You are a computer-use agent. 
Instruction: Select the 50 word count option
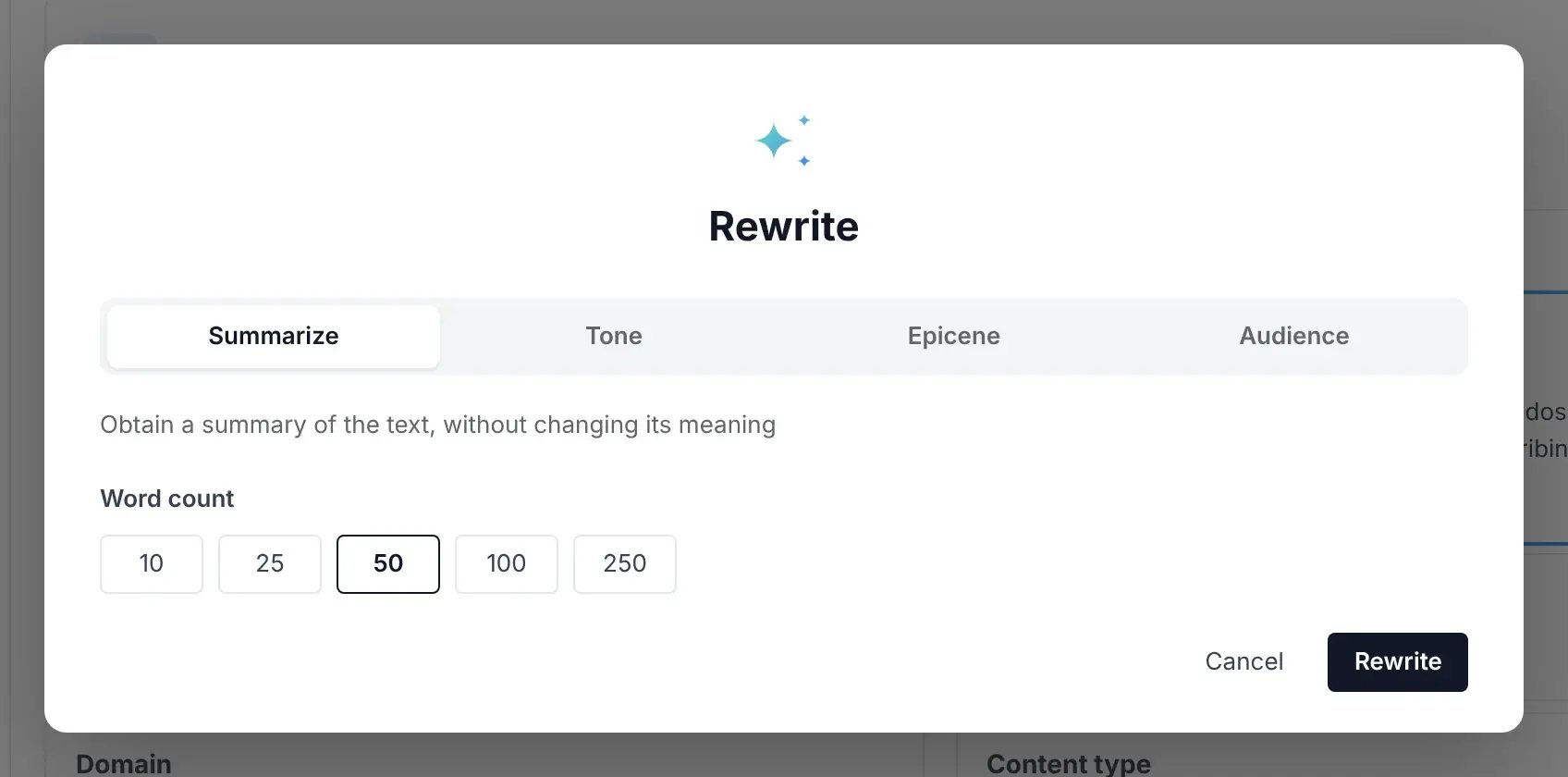(x=388, y=564)
